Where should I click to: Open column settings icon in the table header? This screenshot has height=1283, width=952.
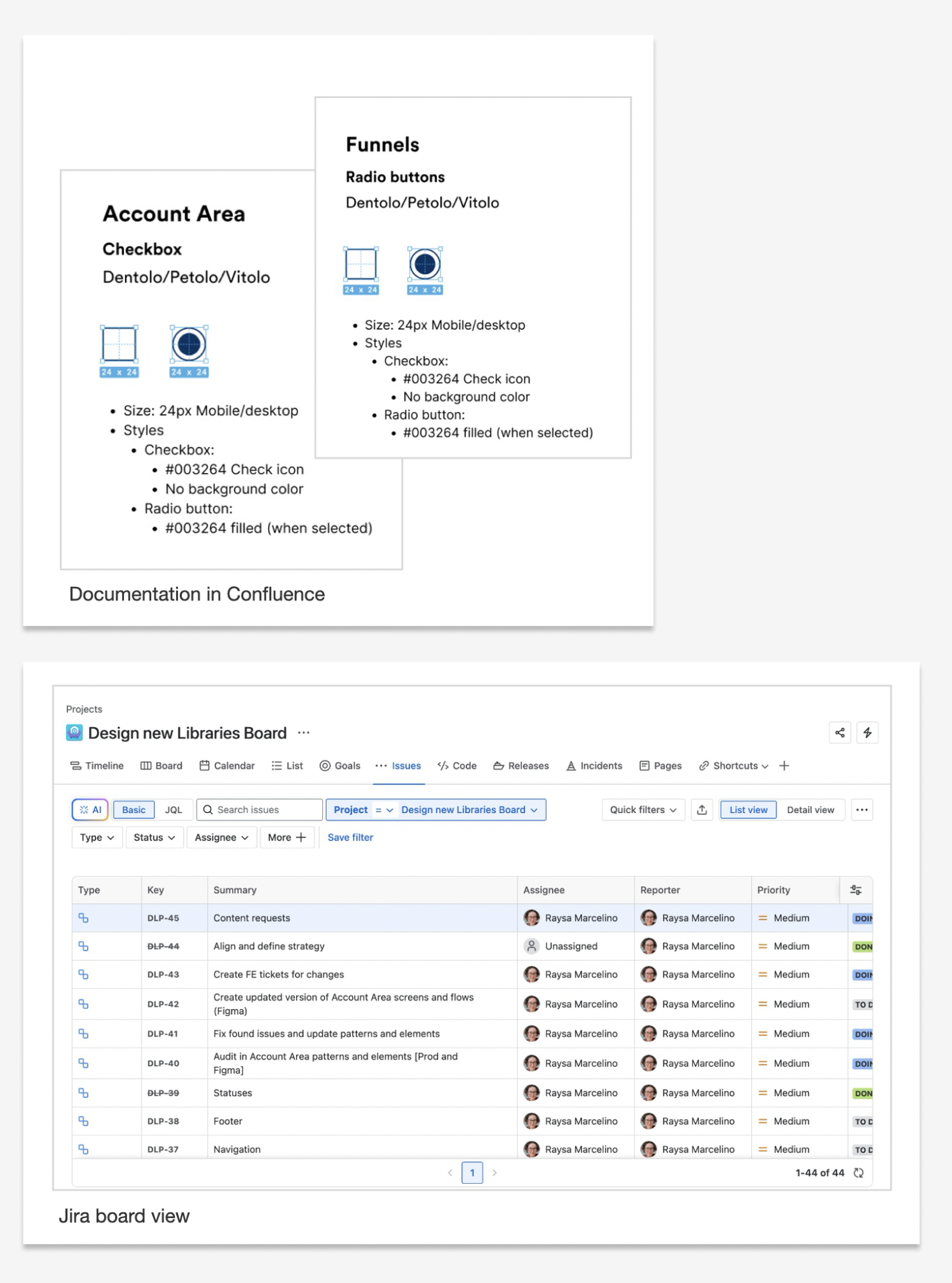[x=856, y=889]
